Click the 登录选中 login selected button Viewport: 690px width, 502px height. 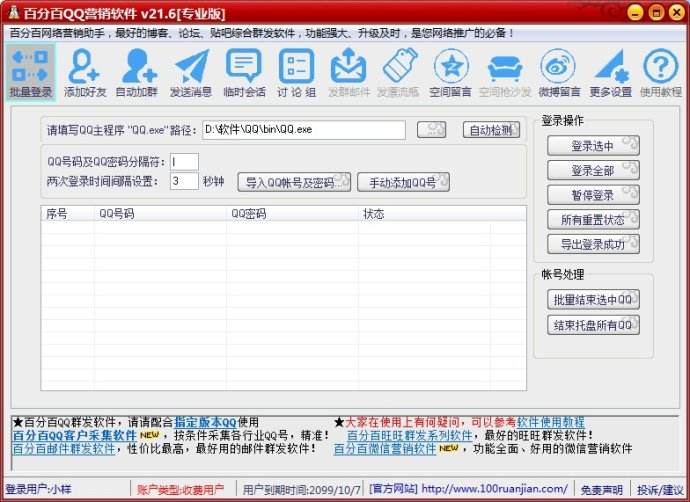coord(593,146)
